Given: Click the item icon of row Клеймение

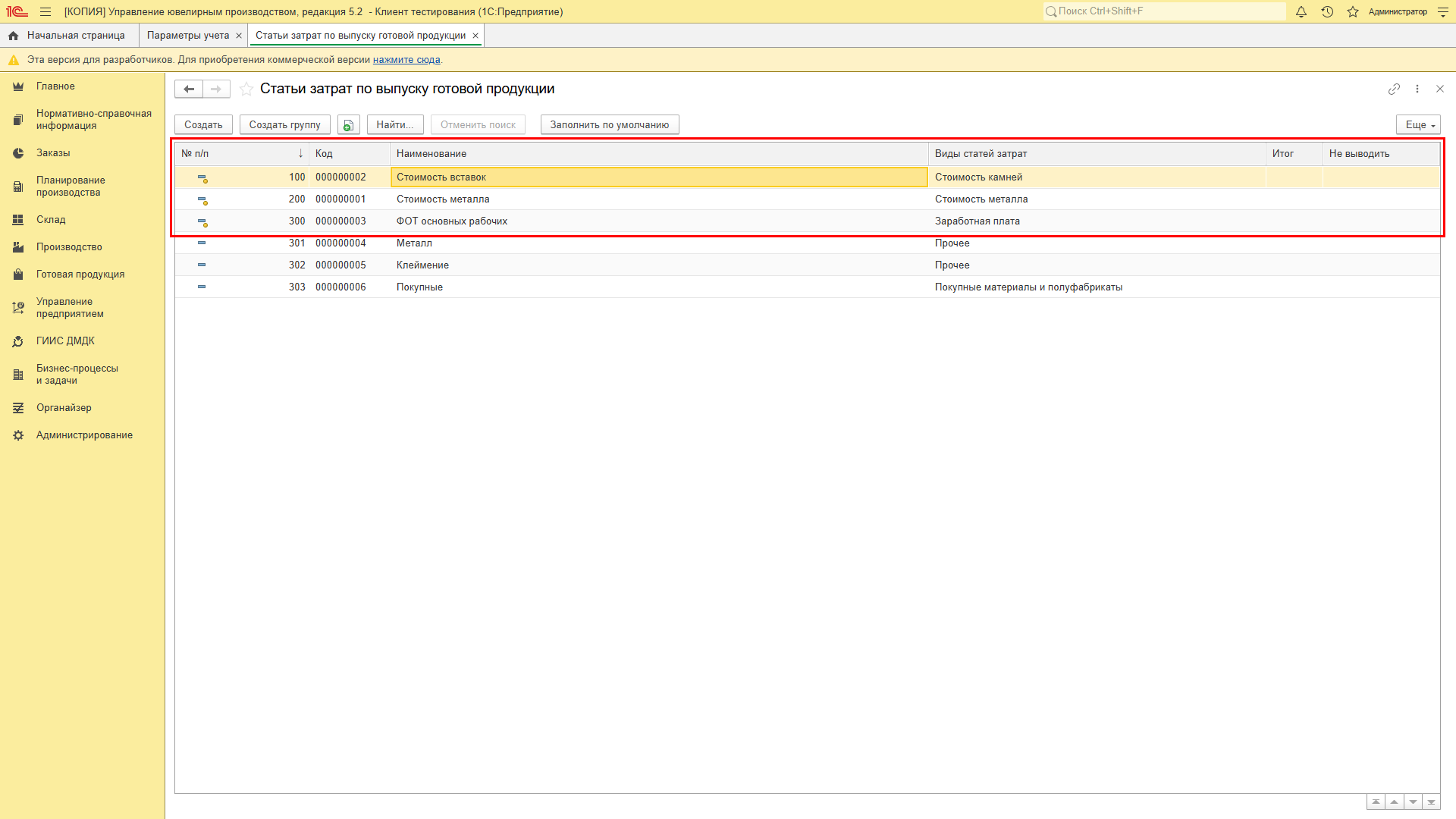Looking at the screenshot, I should point(202,265).
